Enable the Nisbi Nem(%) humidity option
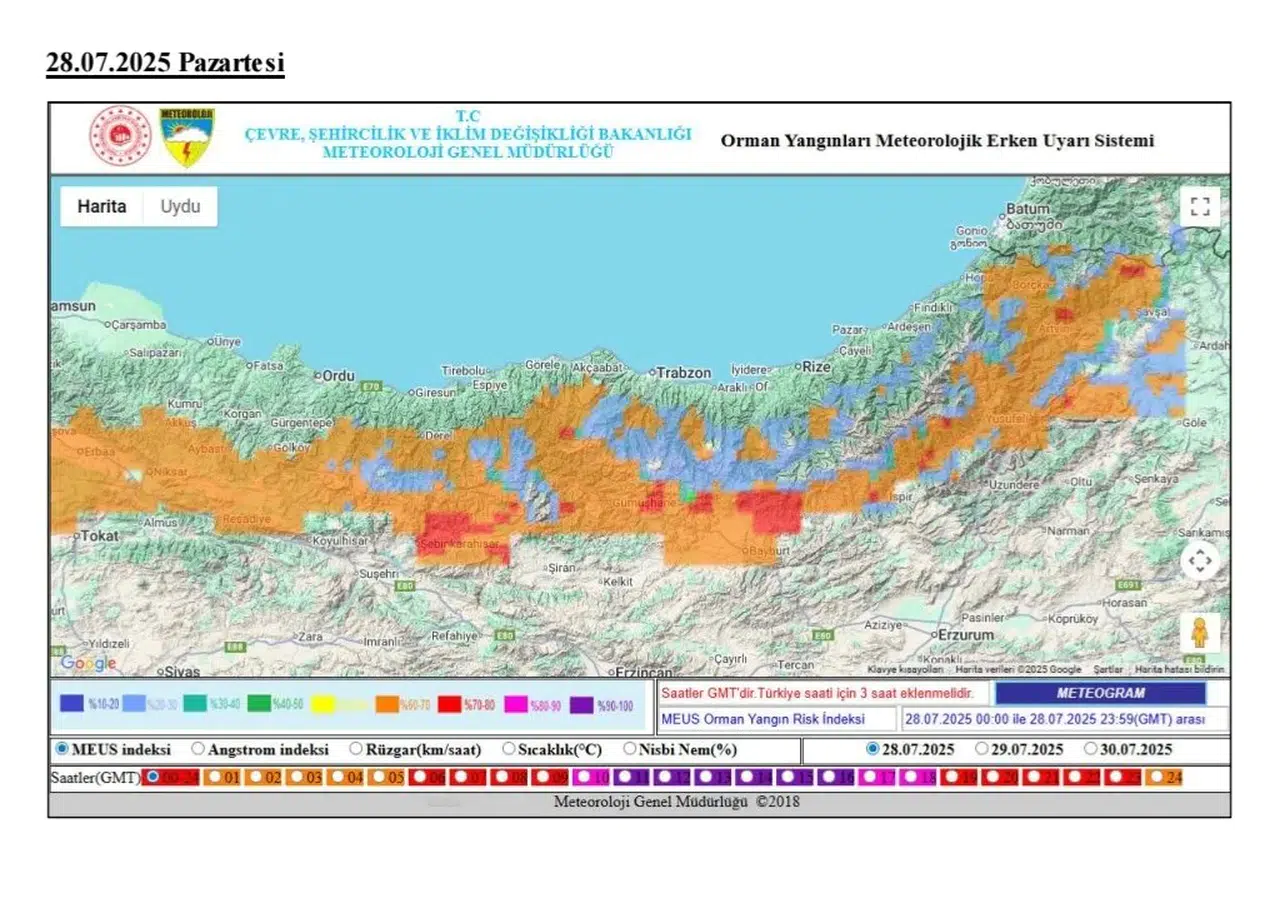Image resolution: width=1280 pixels, height=903 pixels. point(630,749)
